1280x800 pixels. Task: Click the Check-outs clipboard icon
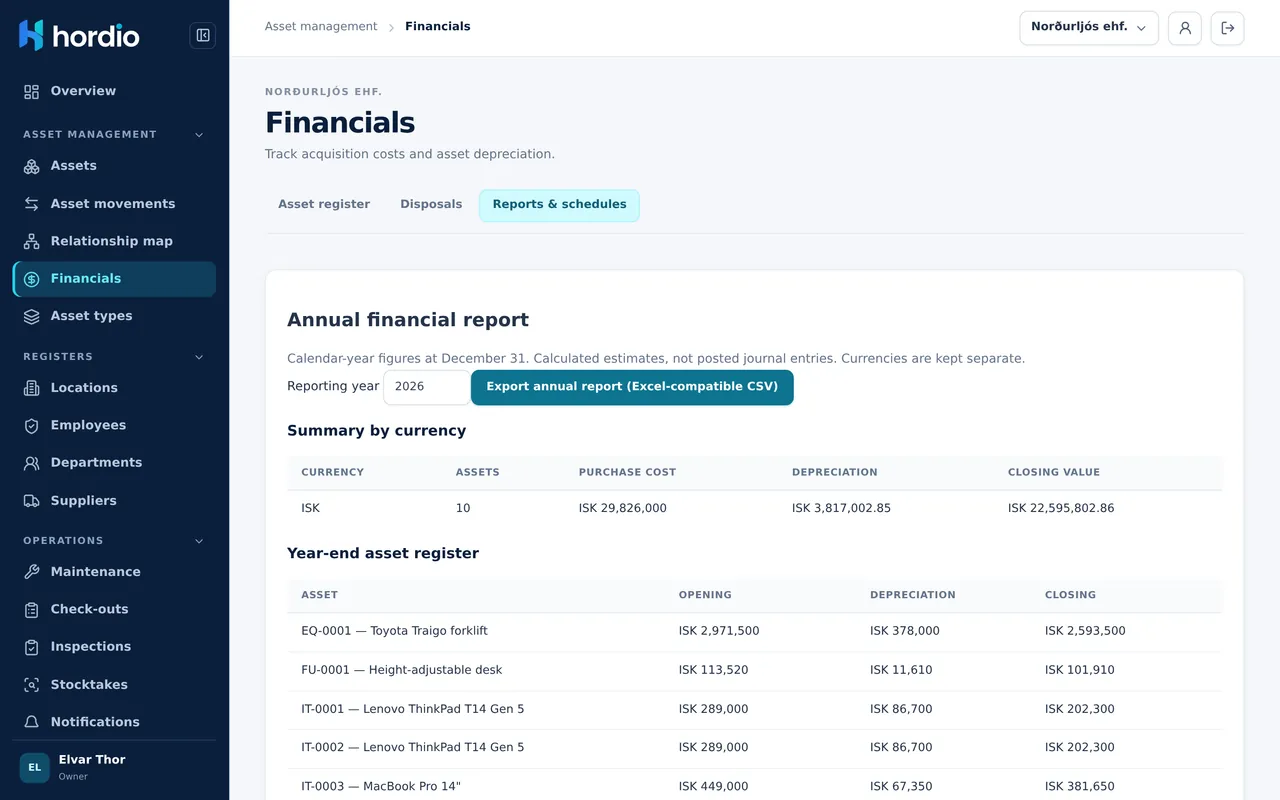pos(32,609)
